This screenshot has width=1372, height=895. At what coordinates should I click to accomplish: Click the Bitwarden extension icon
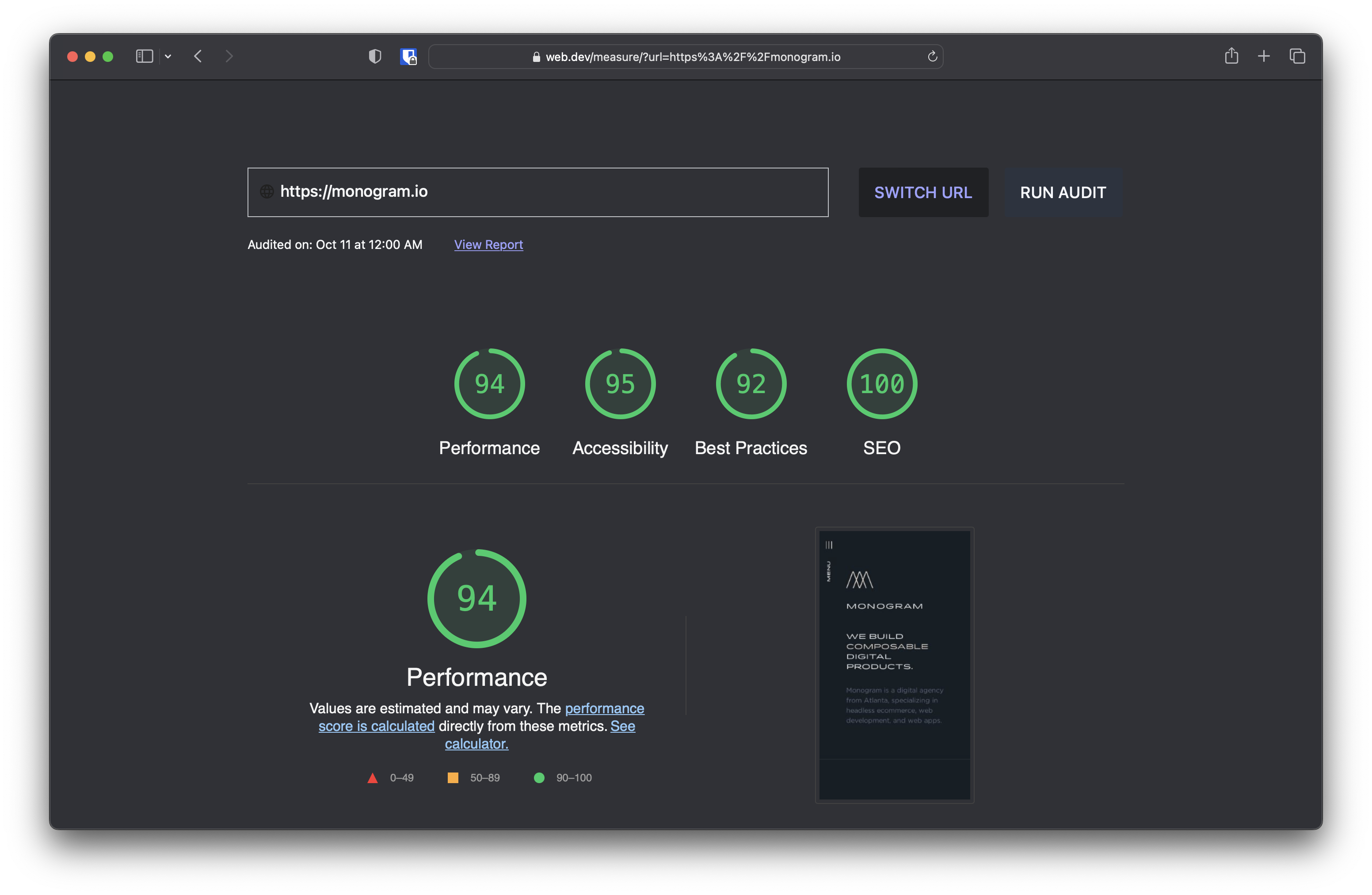pos(409,57)
